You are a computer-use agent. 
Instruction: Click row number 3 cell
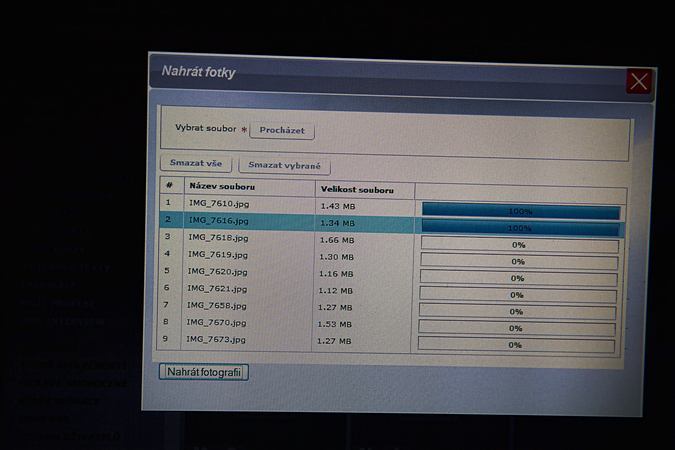coord(167,236)
